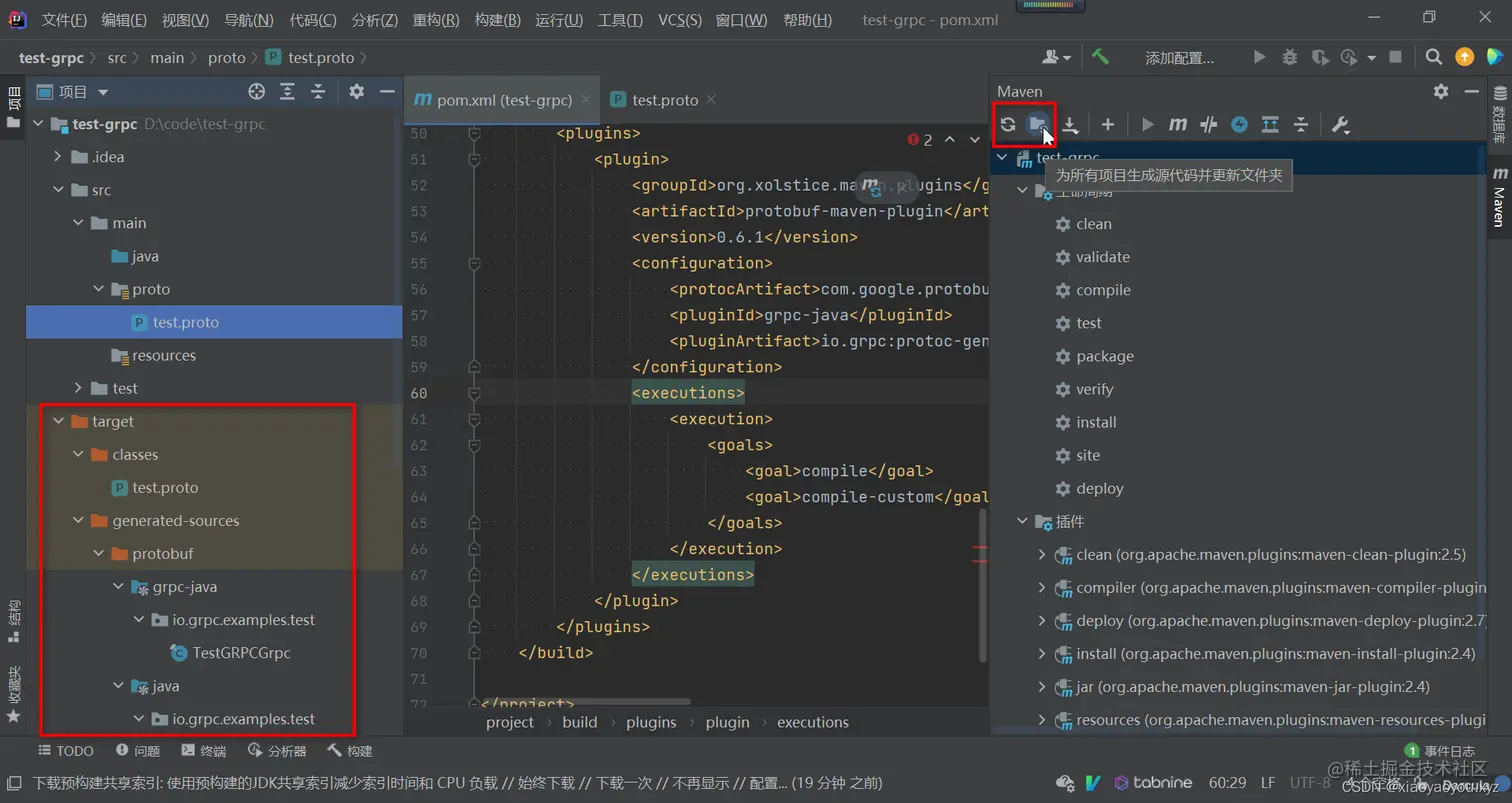Switch to the test.proto editor tab
The height and width of the screenshot is (803, 1512).
(665, 100)
